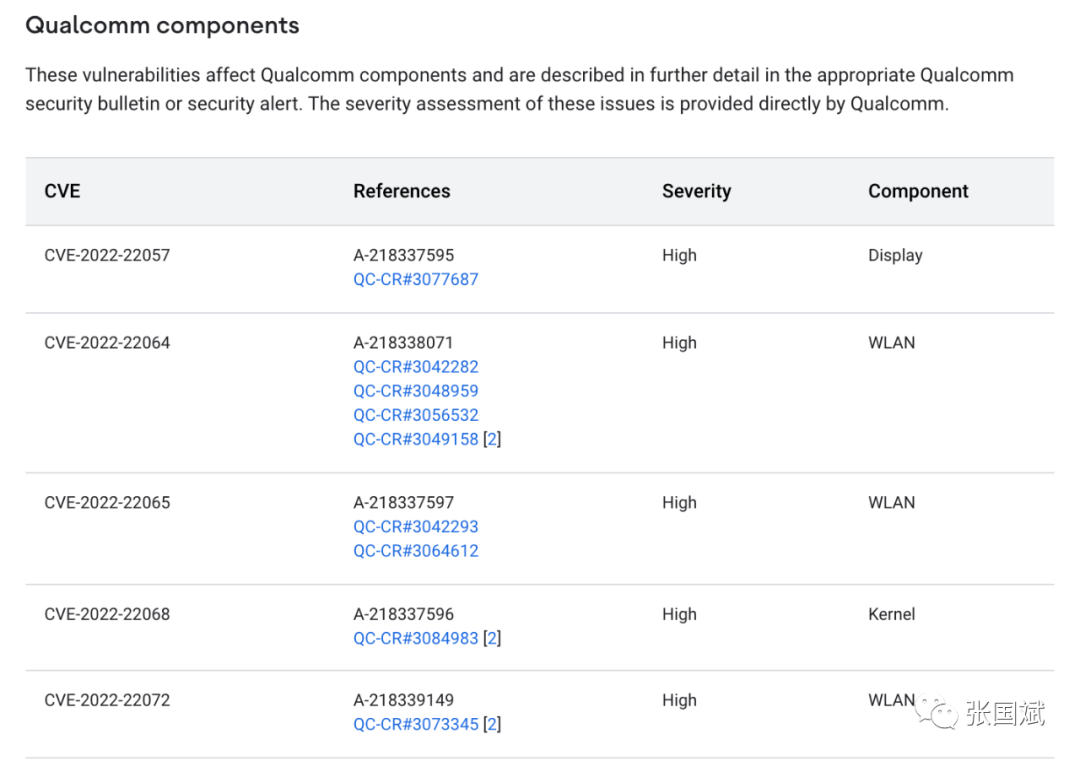The image size is (1080, 761).
Task: Click the CVE-2022-22068 table entry
Action: pyautogui.click(x=107, y=614)
